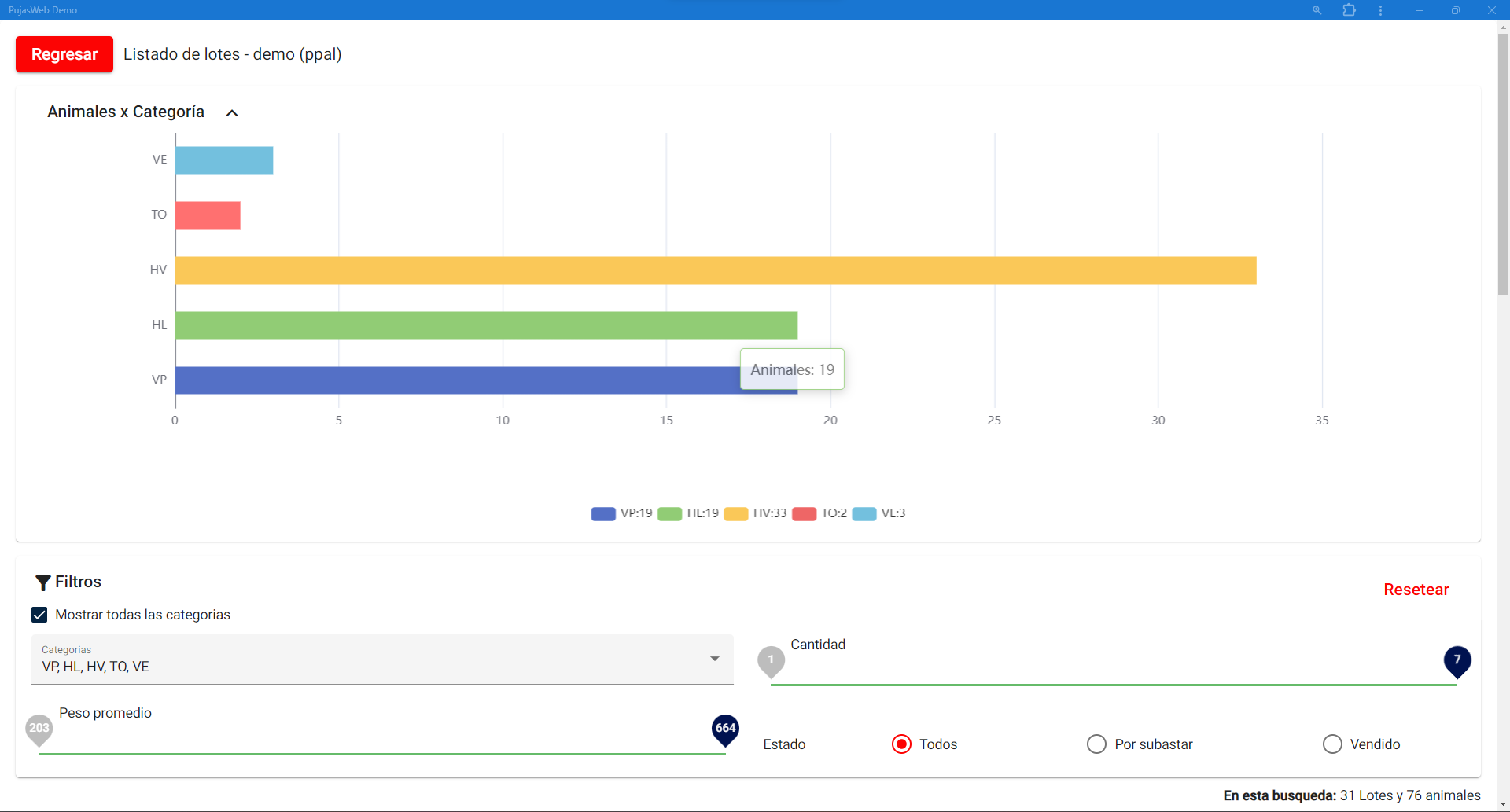
Task: Toggle the VE legend color box
Action: pos(864,514)
